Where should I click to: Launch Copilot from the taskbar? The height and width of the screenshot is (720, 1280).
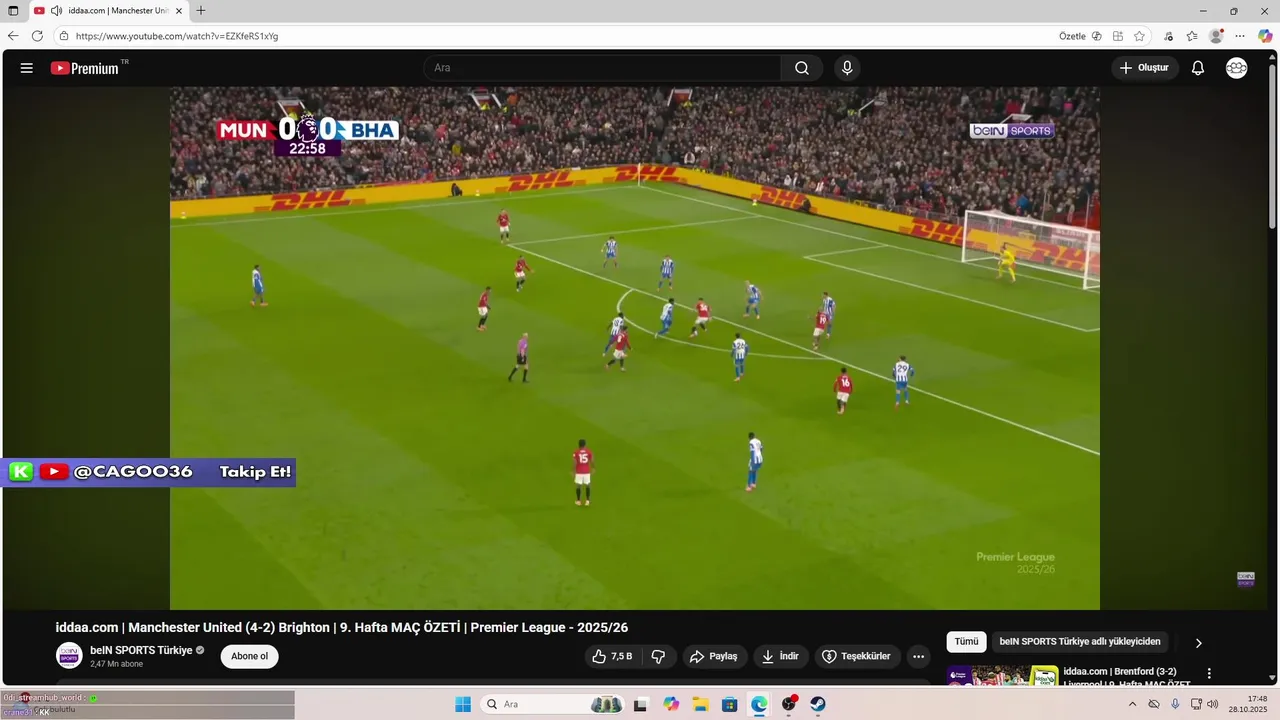pos(671,704)
